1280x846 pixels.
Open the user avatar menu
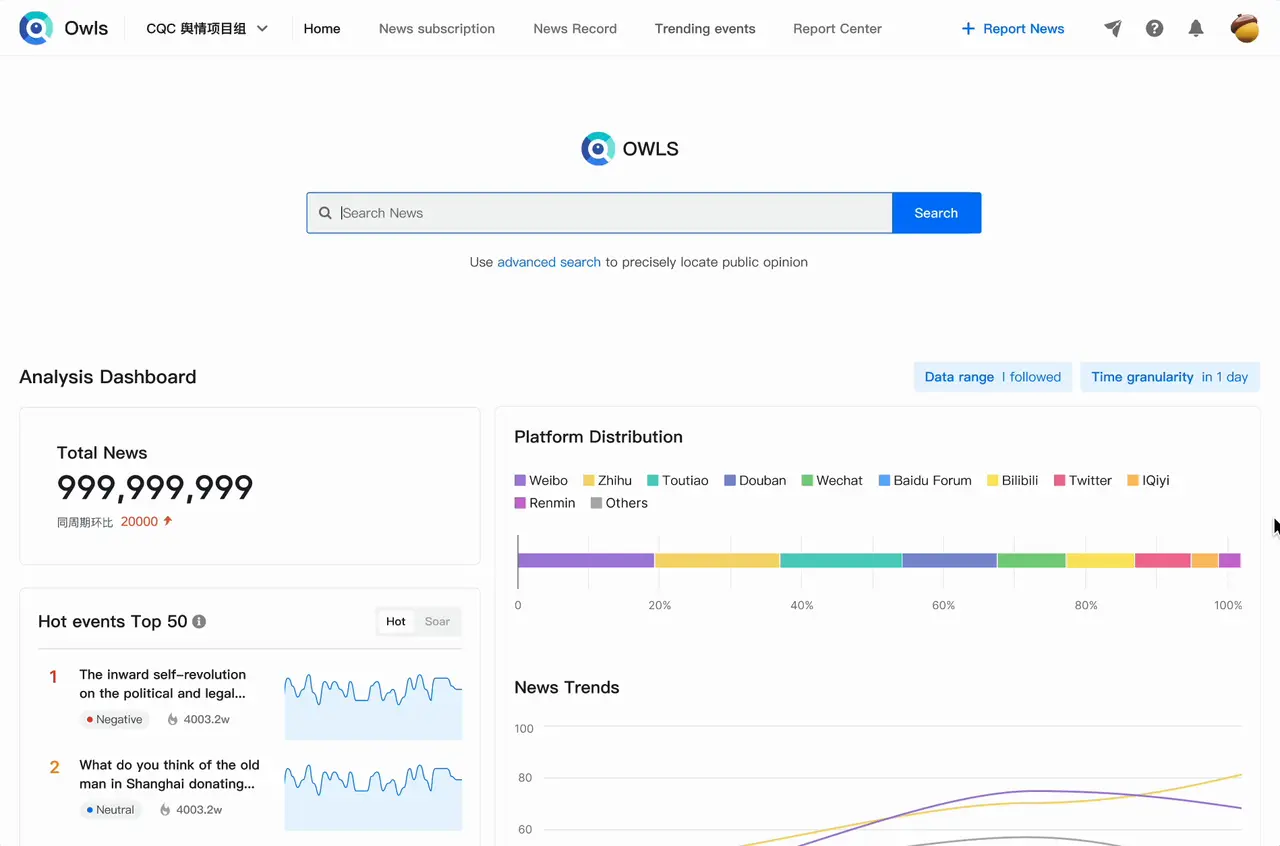1245,28
